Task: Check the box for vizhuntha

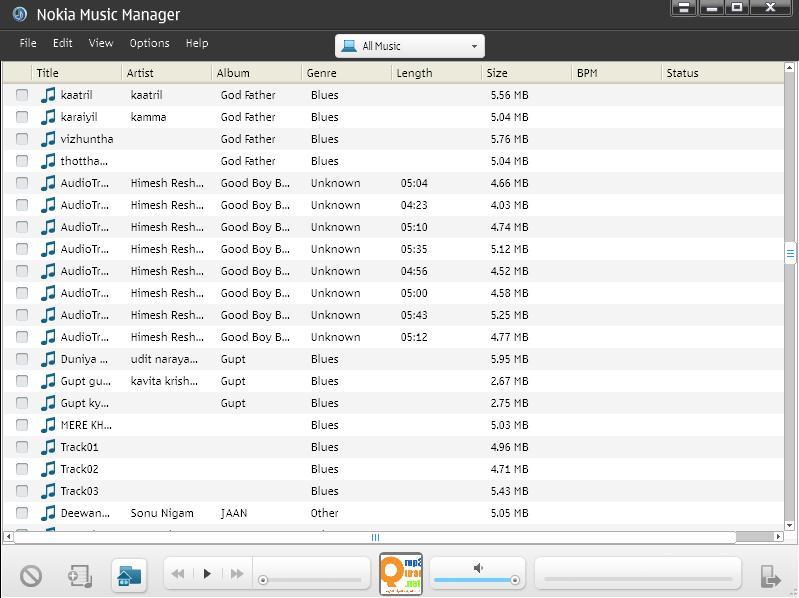Action: (22, 139)
